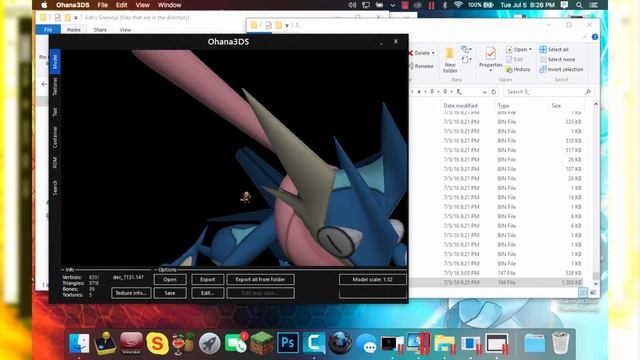
Task: Switch to the Textures sidebar tab
Action: [x=55, y=87]
